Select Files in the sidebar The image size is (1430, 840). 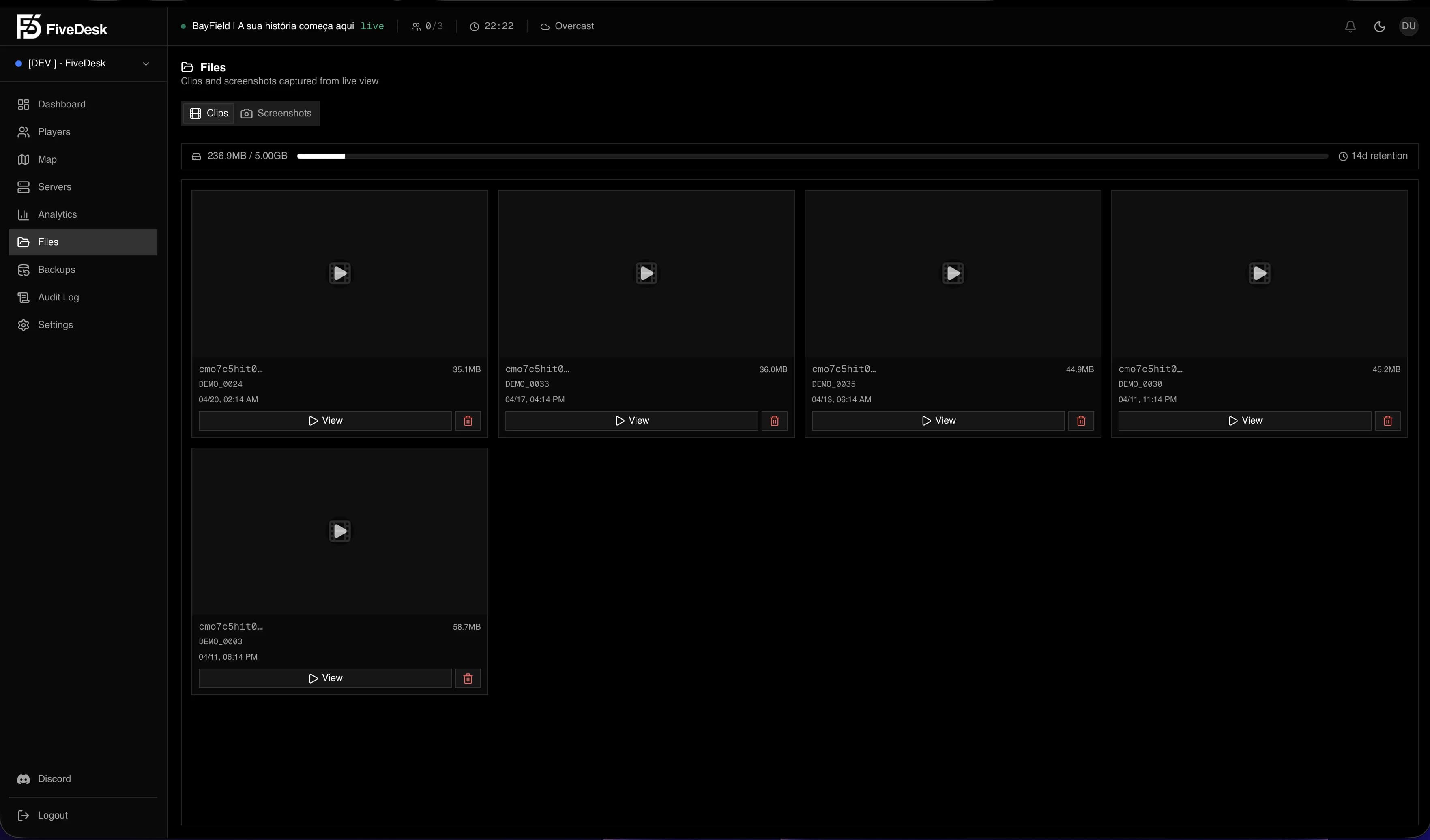tap(83, 242)
